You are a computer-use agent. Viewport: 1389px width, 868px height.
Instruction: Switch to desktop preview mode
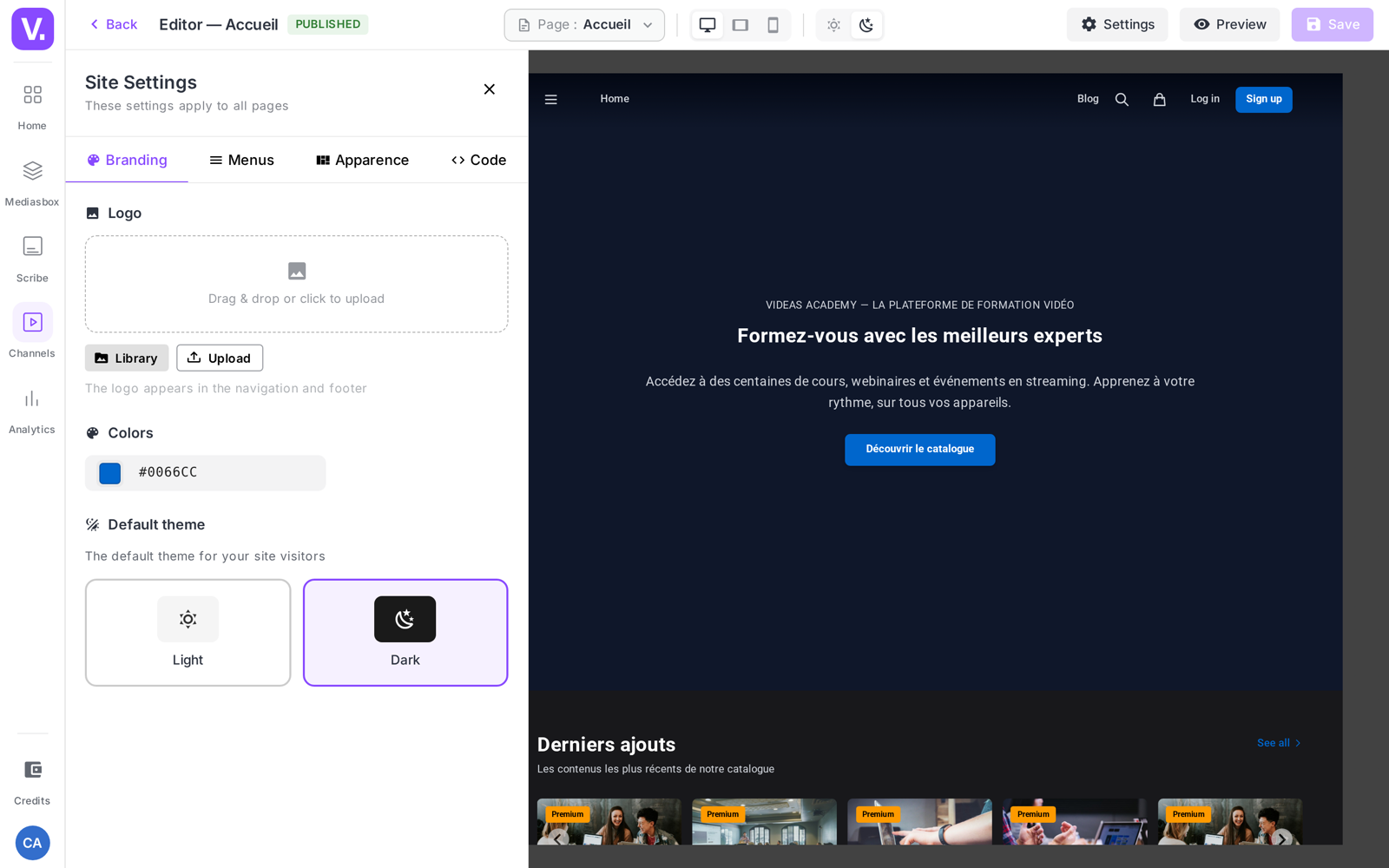pyautogui.click(x=708, y=25)
